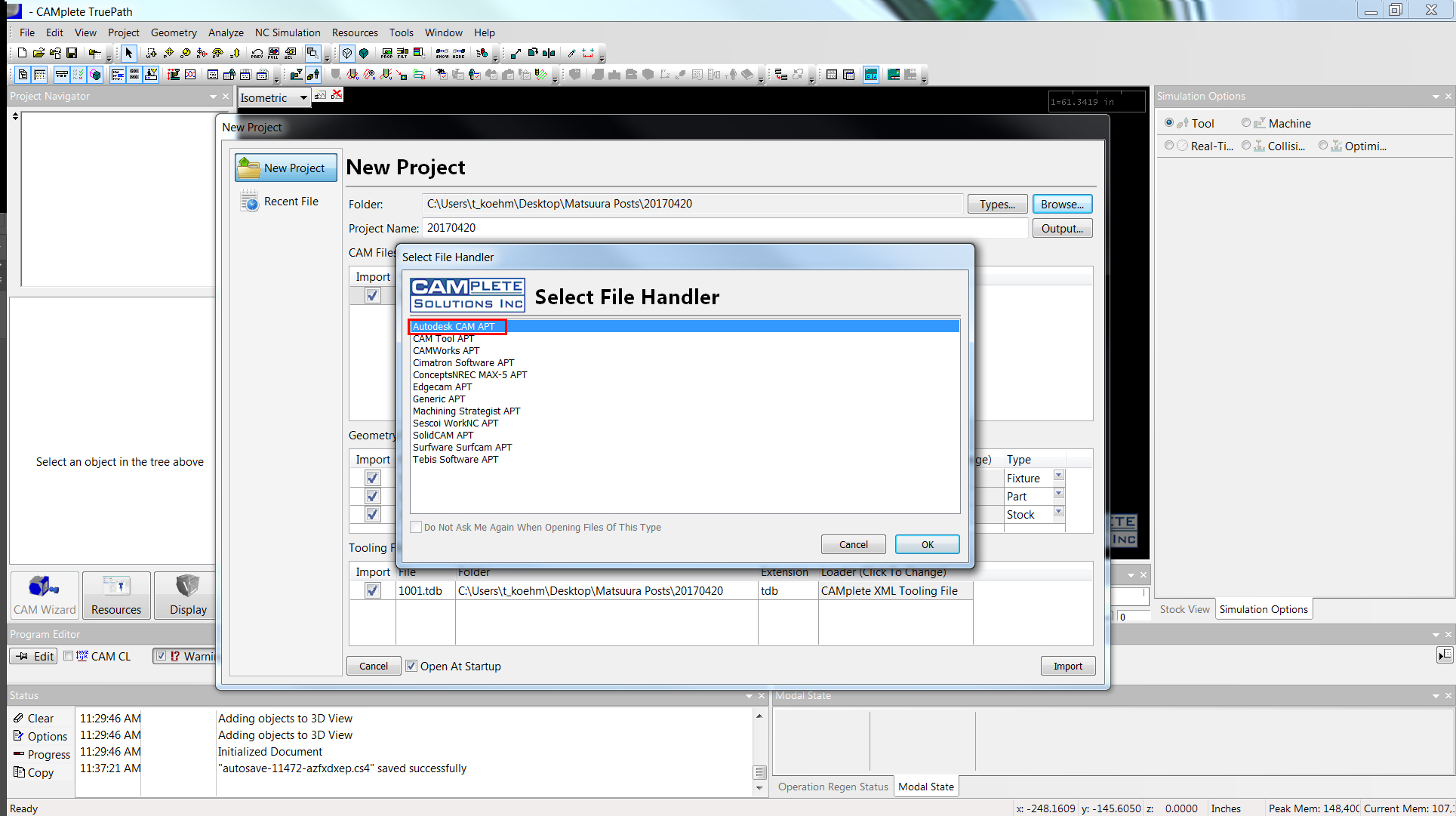This screenshot has width=1456, height=816.
Task: Click the PREV view toolbar icon
Action: (x=257, y=53)
